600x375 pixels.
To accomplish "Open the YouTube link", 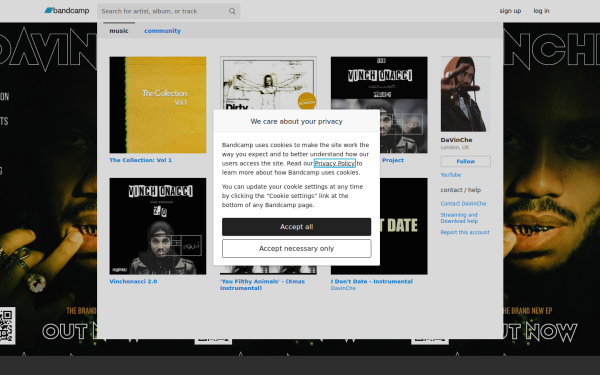I will (451, 175).
